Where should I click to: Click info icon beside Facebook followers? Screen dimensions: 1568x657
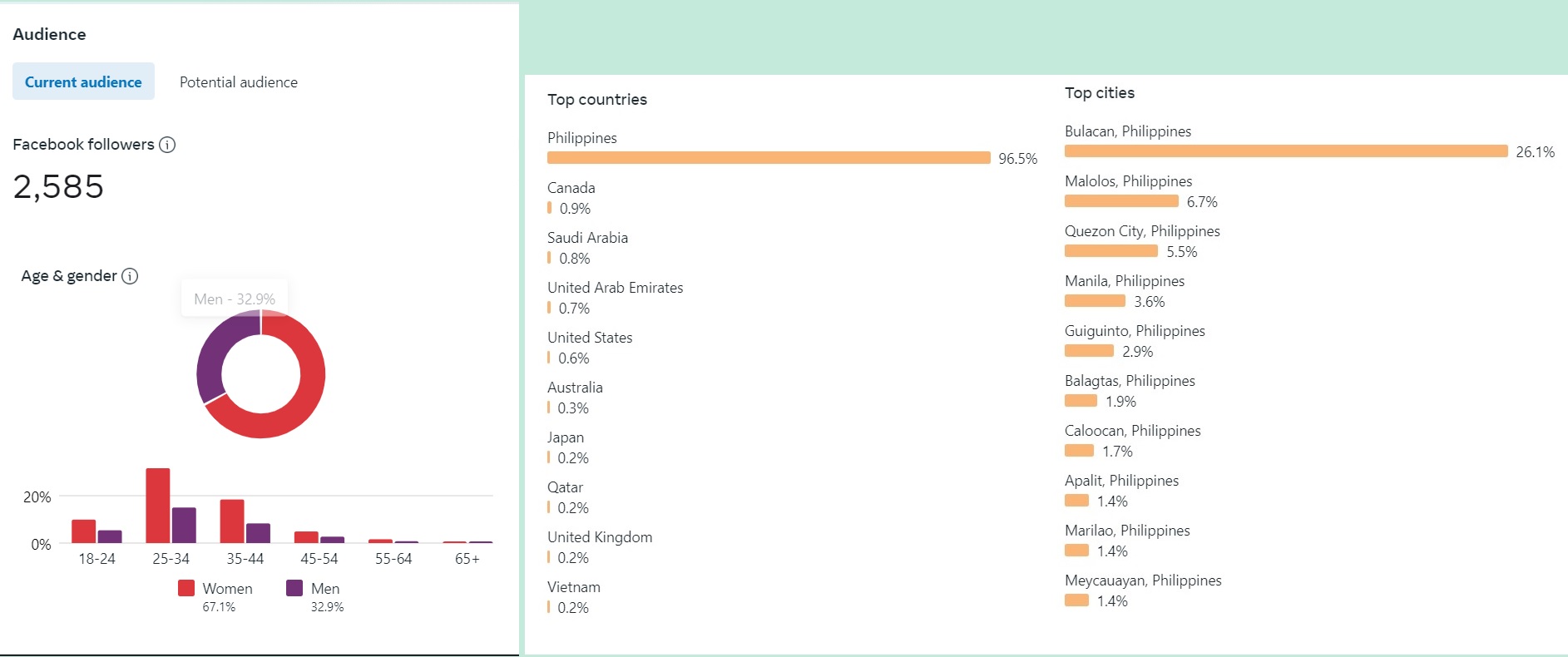(x=167, y=145)
